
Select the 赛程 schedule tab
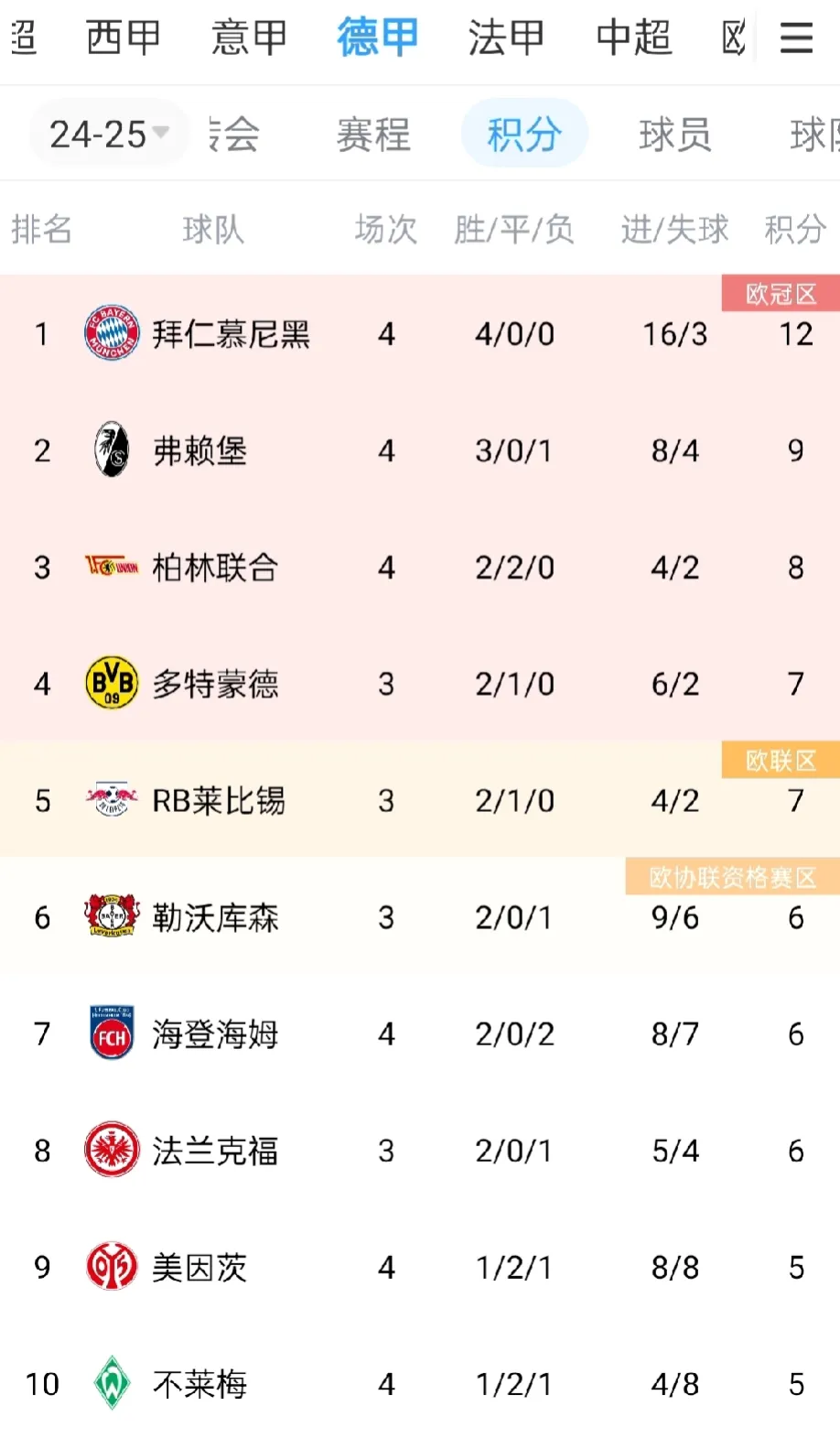click(x=374, y=135)
